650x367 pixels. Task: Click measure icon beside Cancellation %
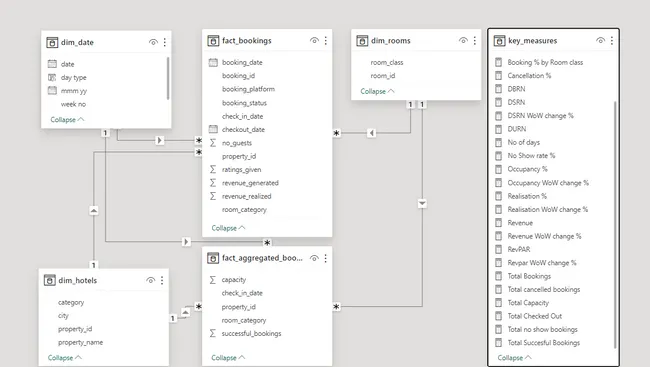[499, 75]
